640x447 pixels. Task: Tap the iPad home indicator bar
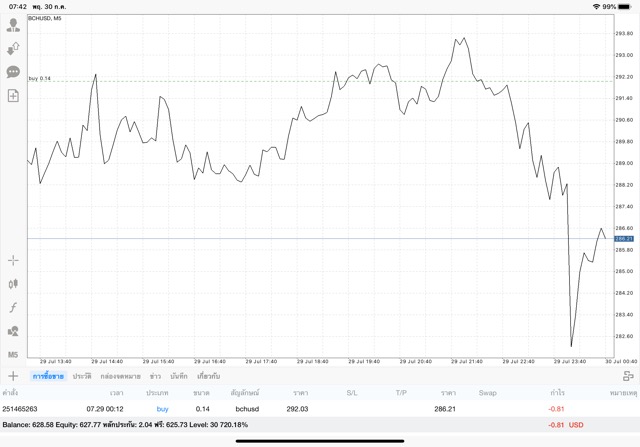coord(320,441)
